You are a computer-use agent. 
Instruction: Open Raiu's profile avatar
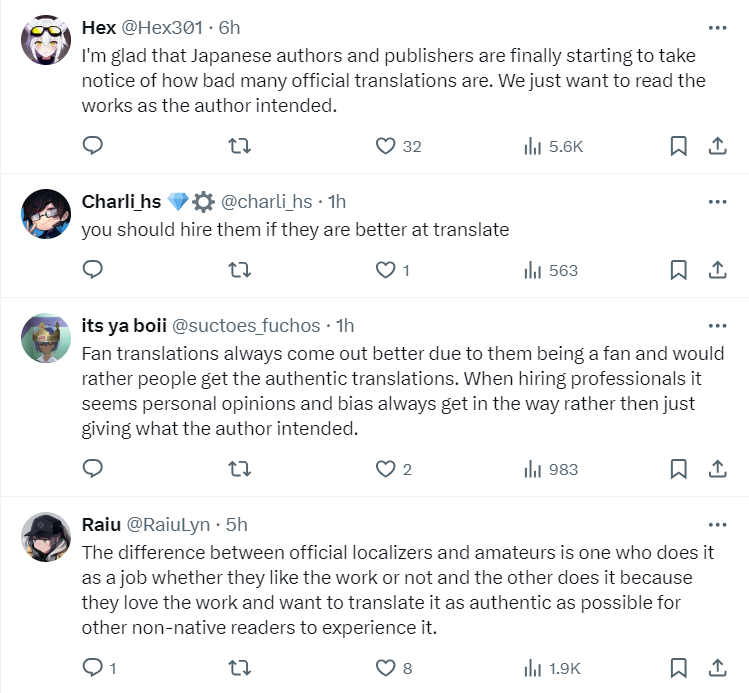pos(45,541)
